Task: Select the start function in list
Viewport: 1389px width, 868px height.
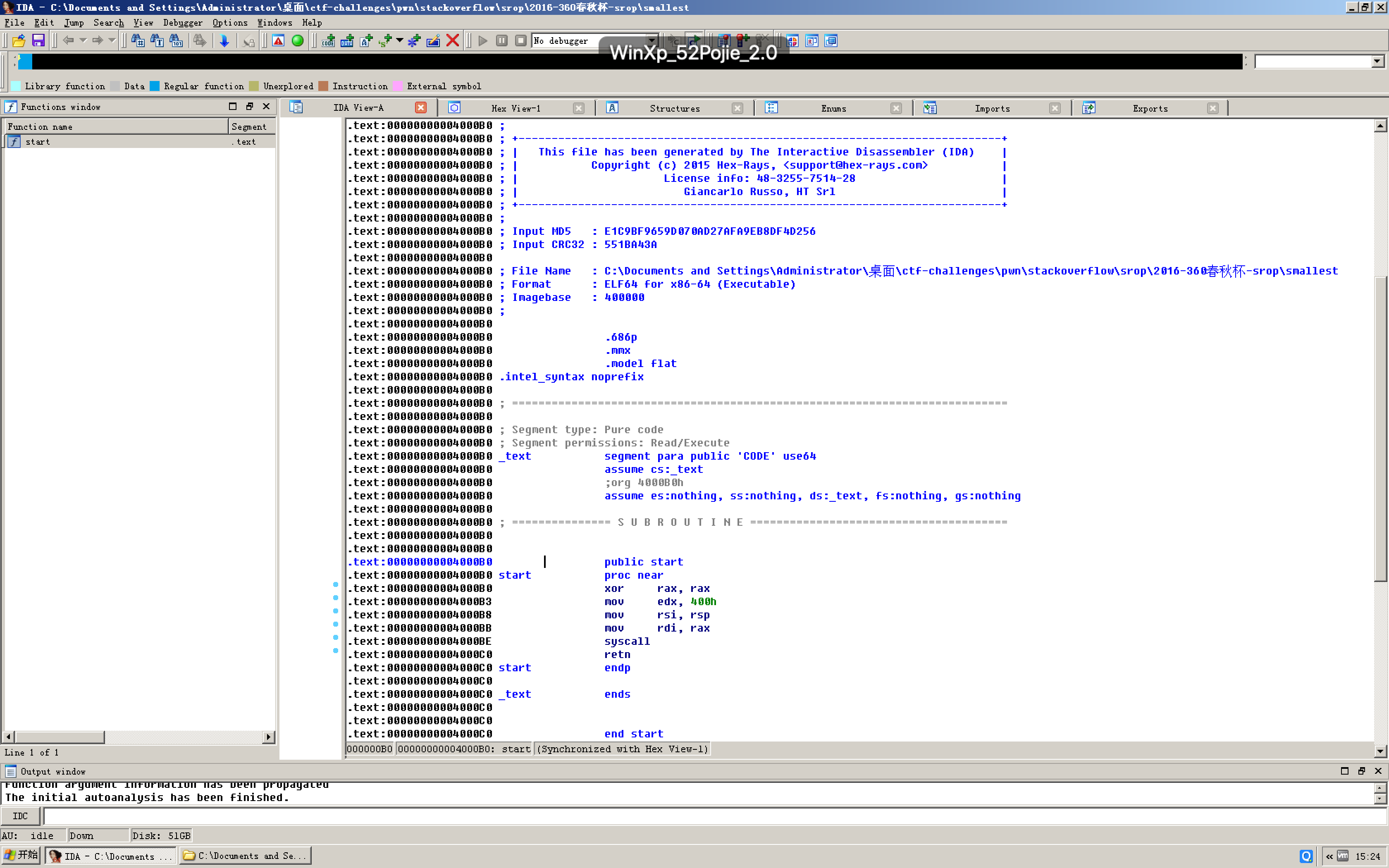Action: click(x=38, y=142)
